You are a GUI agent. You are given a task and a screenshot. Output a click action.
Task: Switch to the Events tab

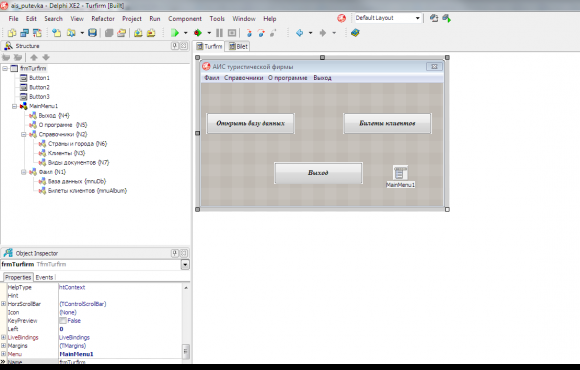44,277
